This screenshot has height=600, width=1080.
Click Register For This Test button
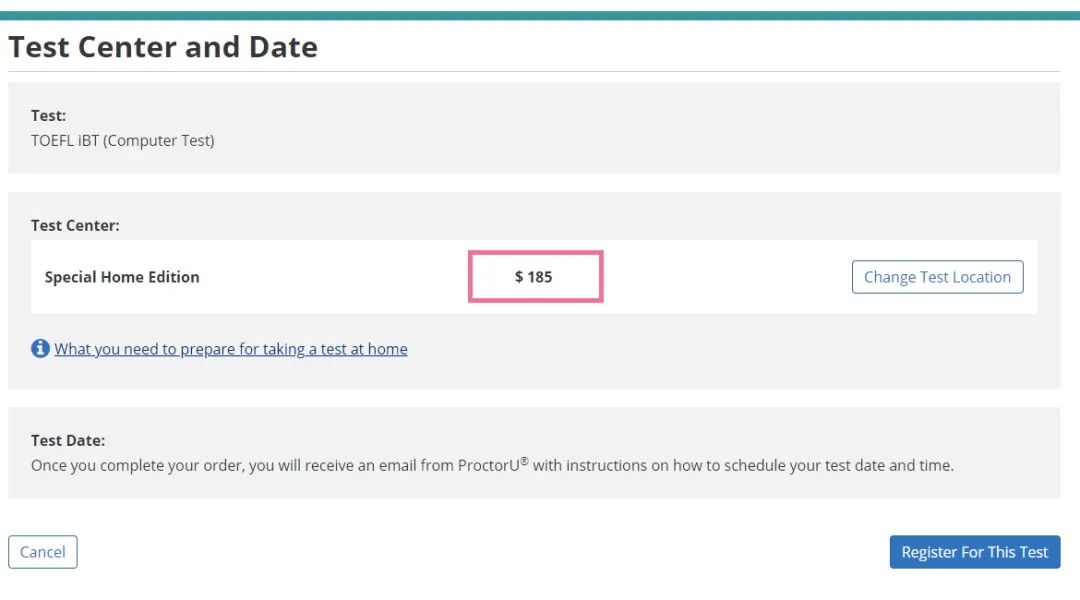pyautogui.click(x=975, y=552)
